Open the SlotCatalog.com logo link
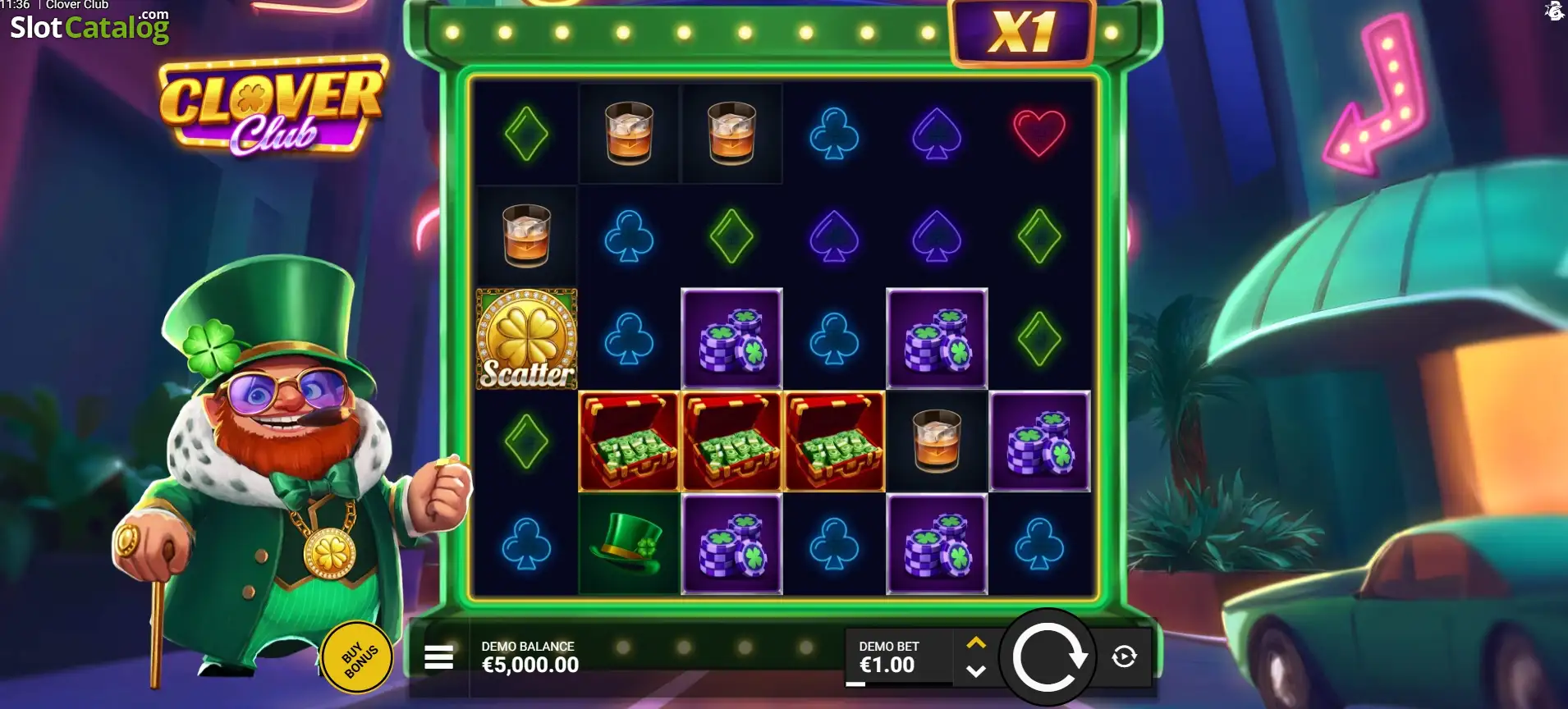Image resolution: width=1568 pixels, height=709 pixels. click(x=89, y=26)
